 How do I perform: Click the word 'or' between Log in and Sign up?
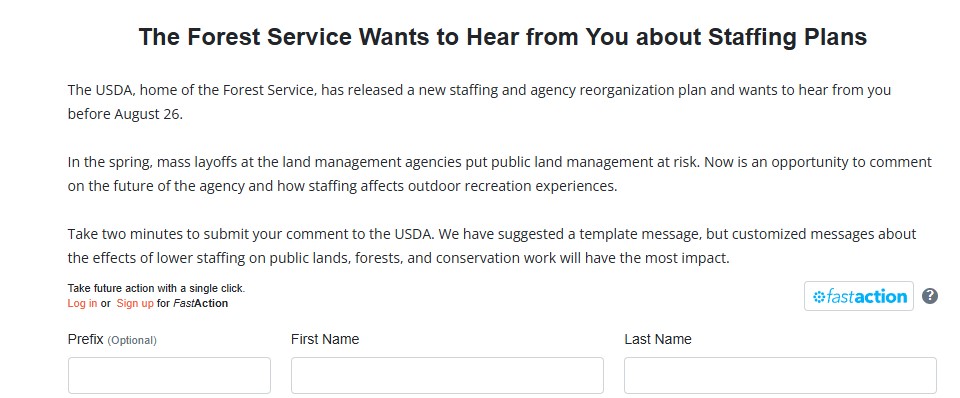pyautogui.click(x=106, y=304)
